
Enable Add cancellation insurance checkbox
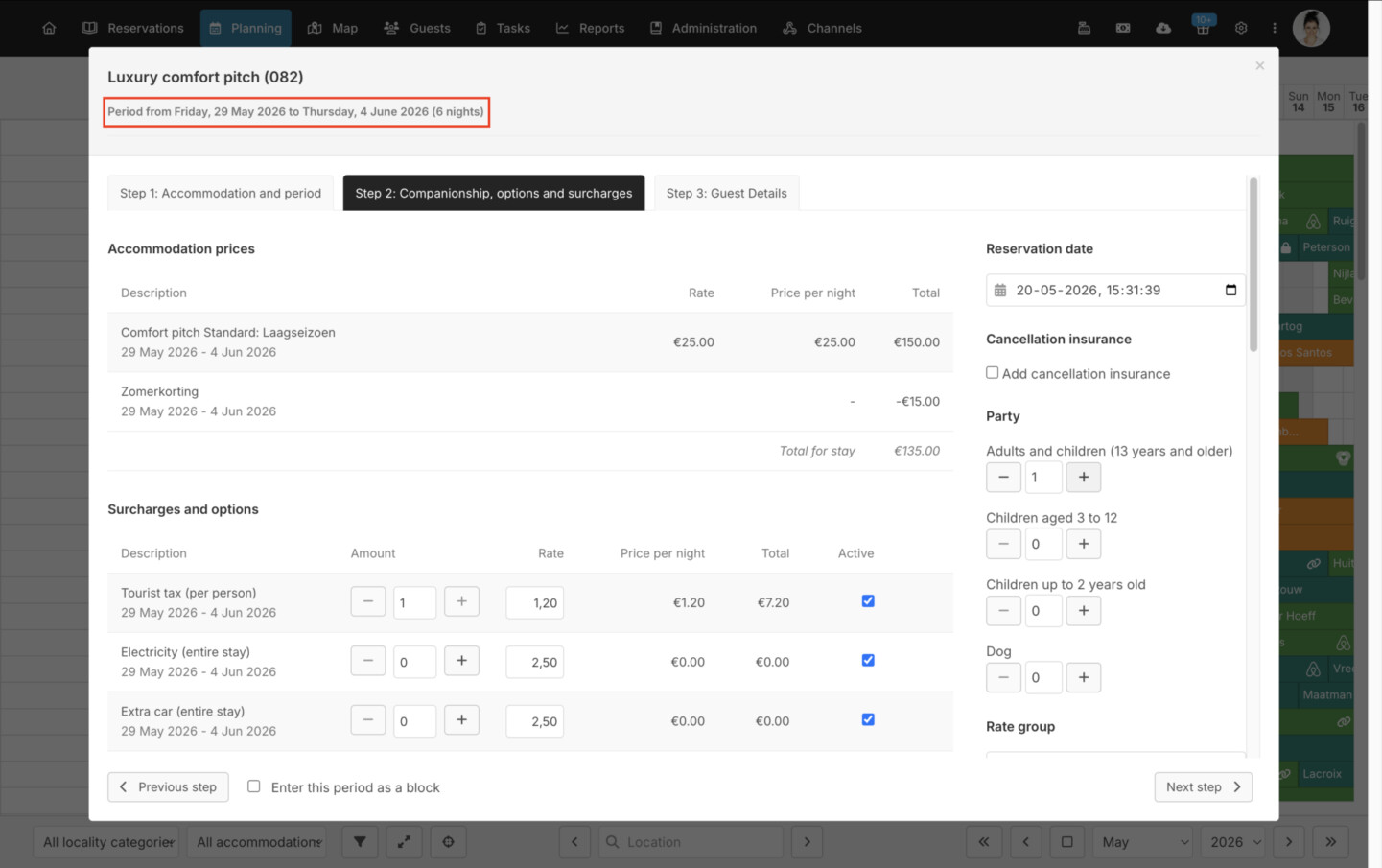(992, 373)
